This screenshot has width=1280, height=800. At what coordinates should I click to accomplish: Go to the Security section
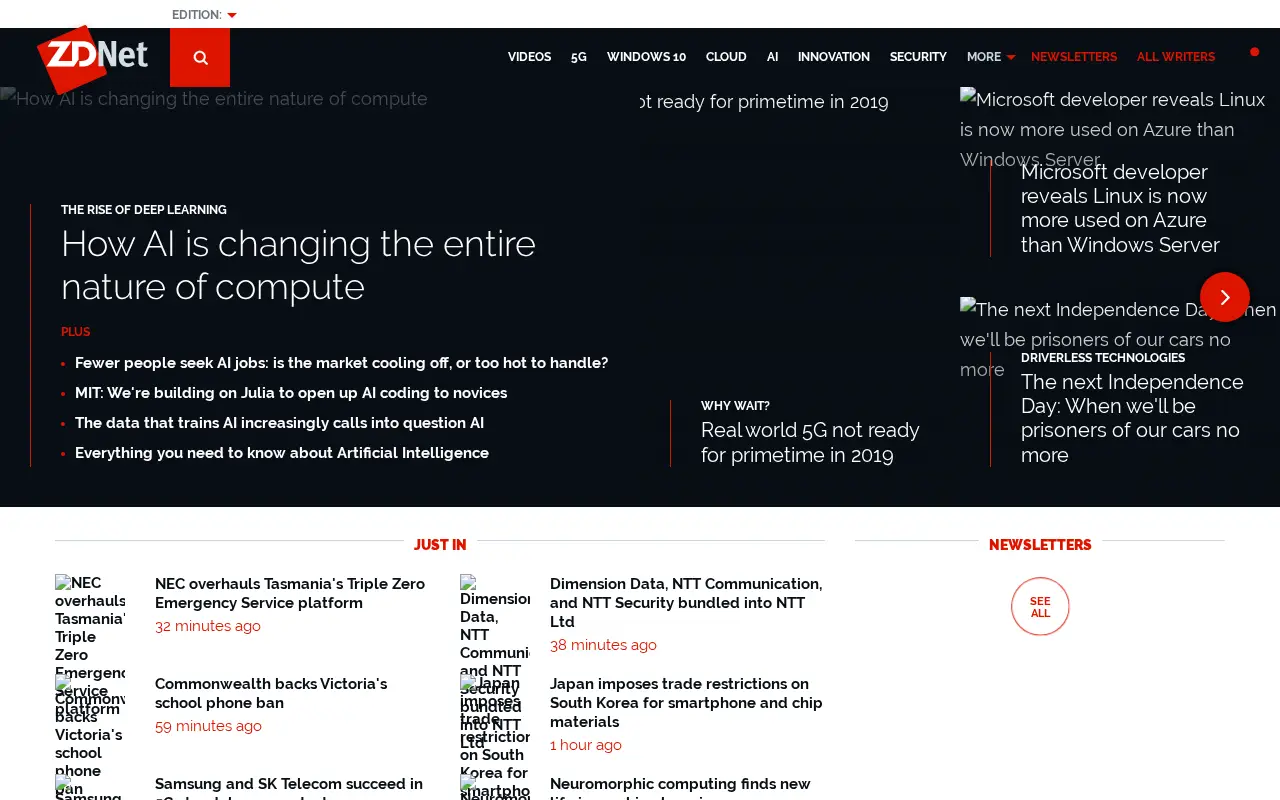coord(918,57)
